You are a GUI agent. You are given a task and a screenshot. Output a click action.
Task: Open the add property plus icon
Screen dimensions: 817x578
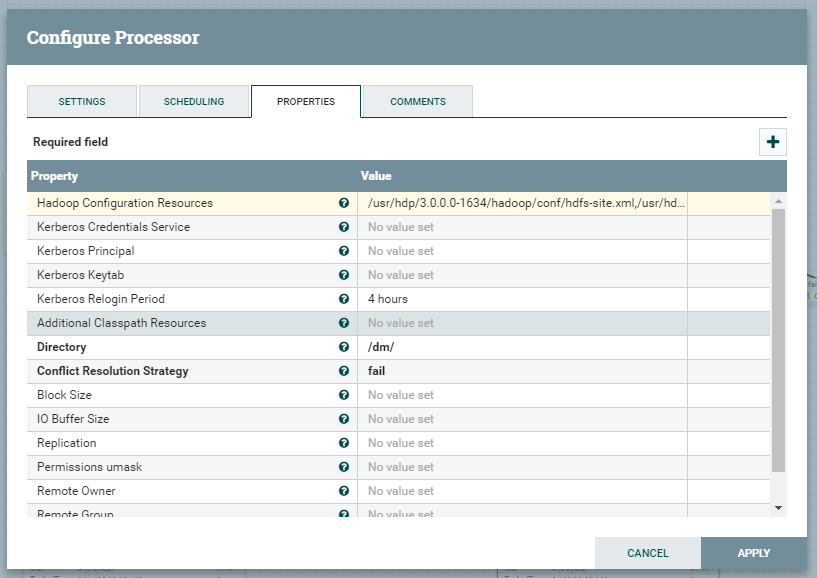[771, 142]
